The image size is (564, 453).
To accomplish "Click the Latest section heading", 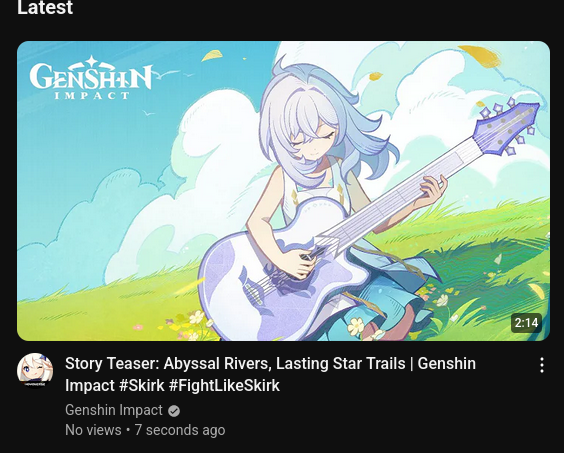I will (45, 7).
